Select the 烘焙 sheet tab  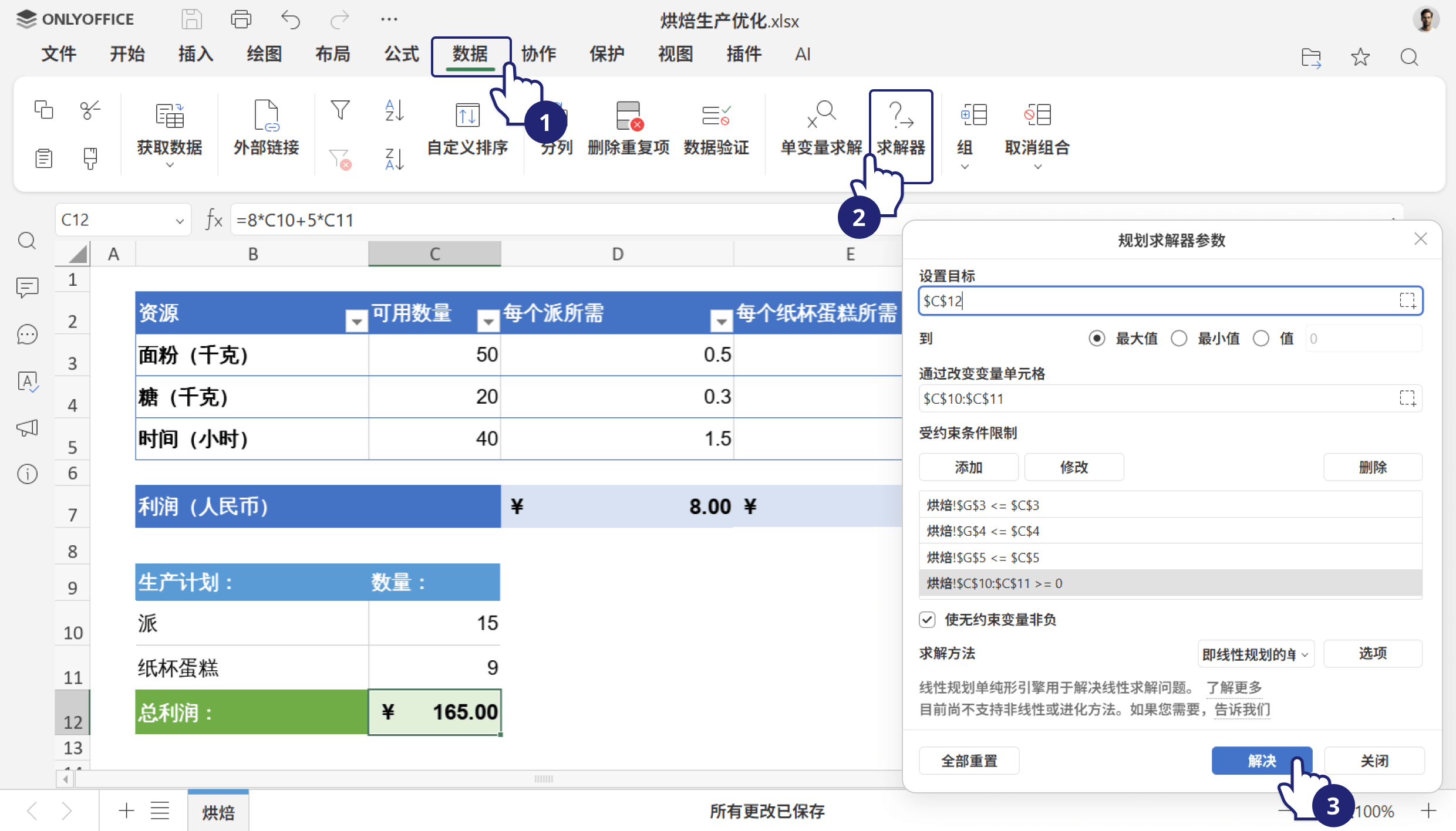[218, 811]
